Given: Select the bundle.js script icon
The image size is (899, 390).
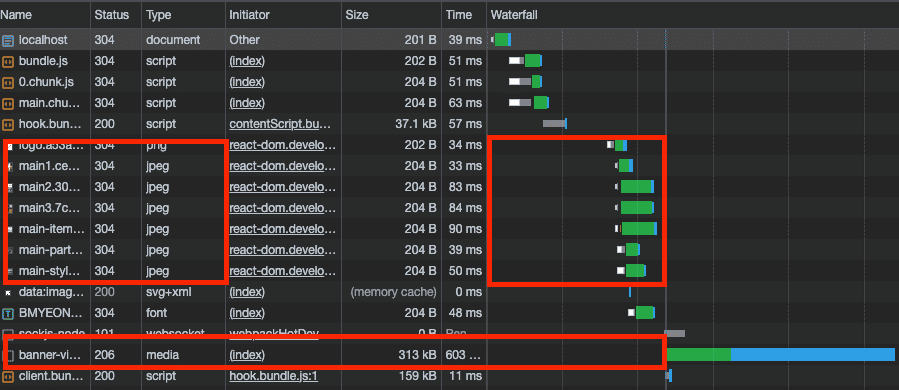Looking at the screenshot, I should coord(7,61).
